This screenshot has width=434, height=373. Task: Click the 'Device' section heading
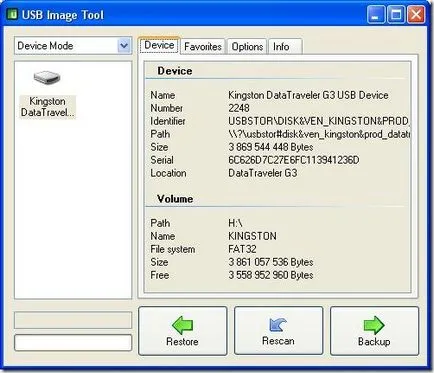175,71
